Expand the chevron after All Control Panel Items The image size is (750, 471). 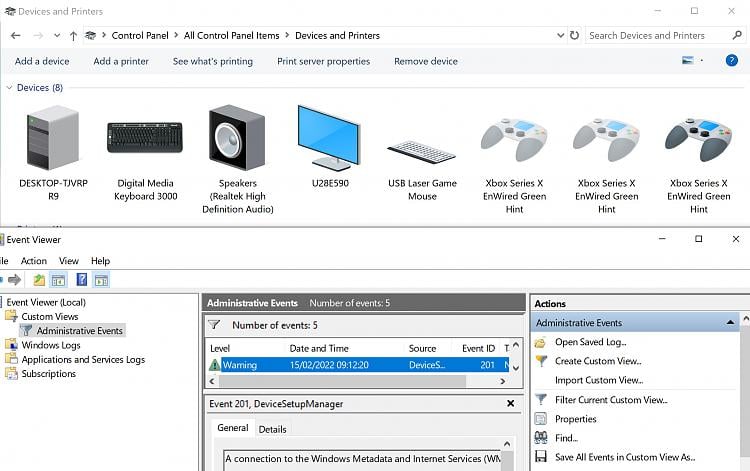pyautogui.click(x=287, y=35)
